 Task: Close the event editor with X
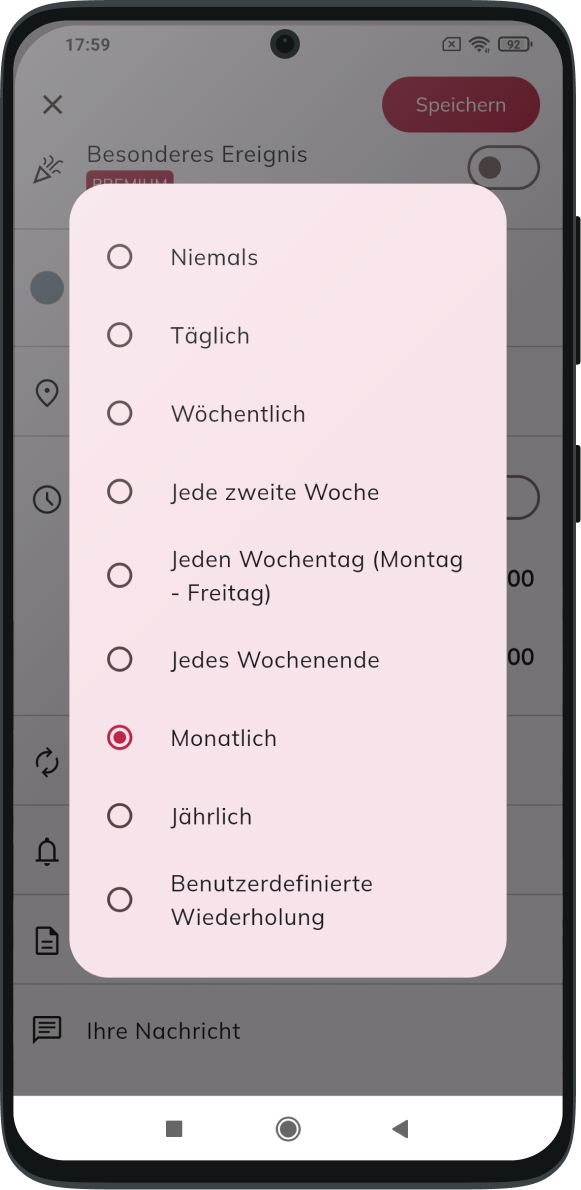pos(52,105)
